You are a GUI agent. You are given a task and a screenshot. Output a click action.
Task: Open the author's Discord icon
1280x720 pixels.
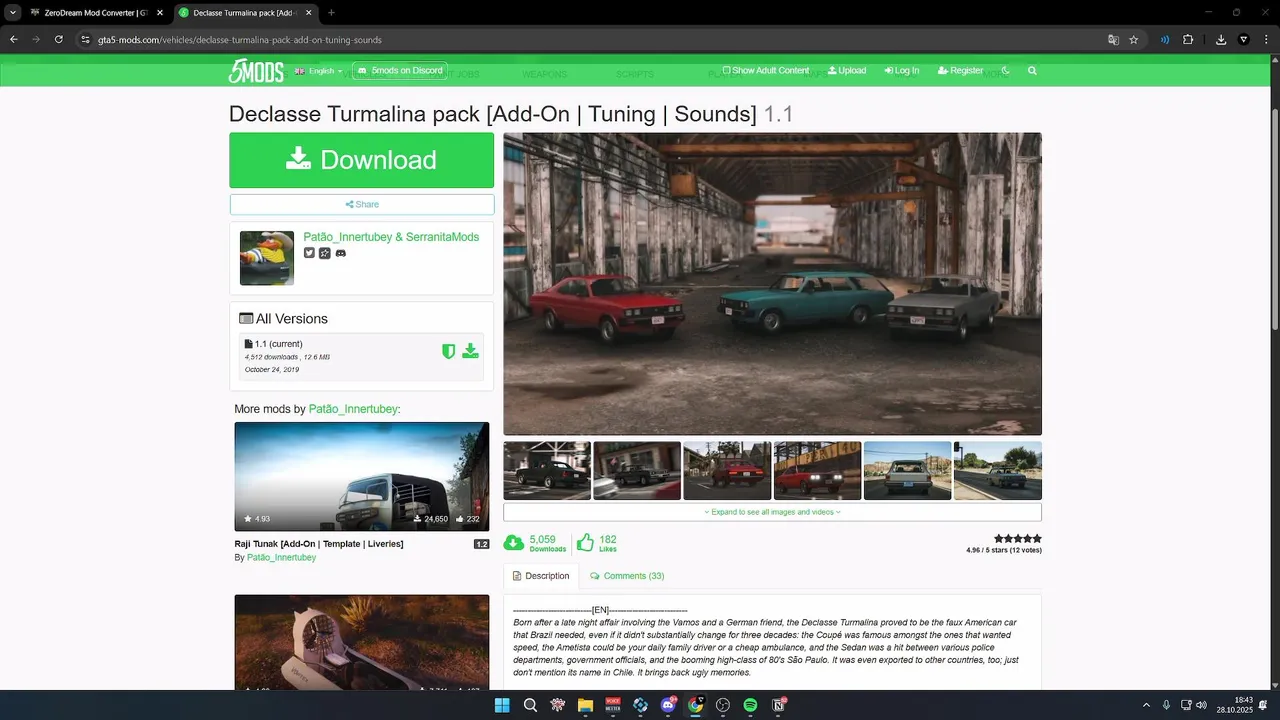tap(340, 254)
